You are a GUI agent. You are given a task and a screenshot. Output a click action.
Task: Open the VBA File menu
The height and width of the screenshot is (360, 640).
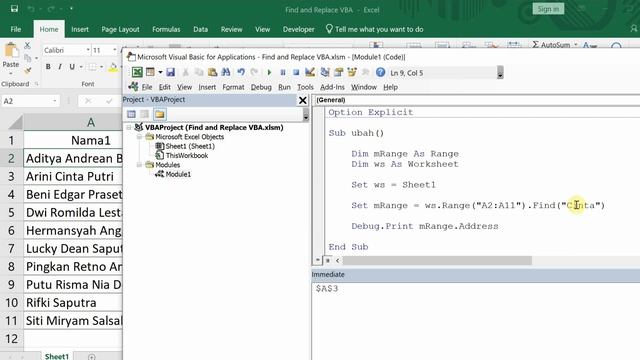point(147,87)
